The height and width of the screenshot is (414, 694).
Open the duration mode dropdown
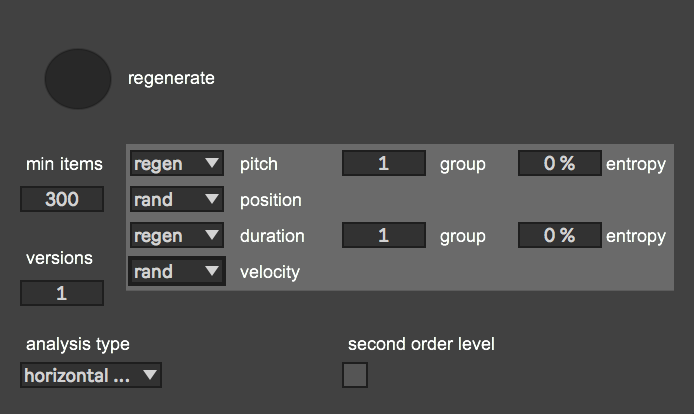pyautogui.click(x=177, y=235)
